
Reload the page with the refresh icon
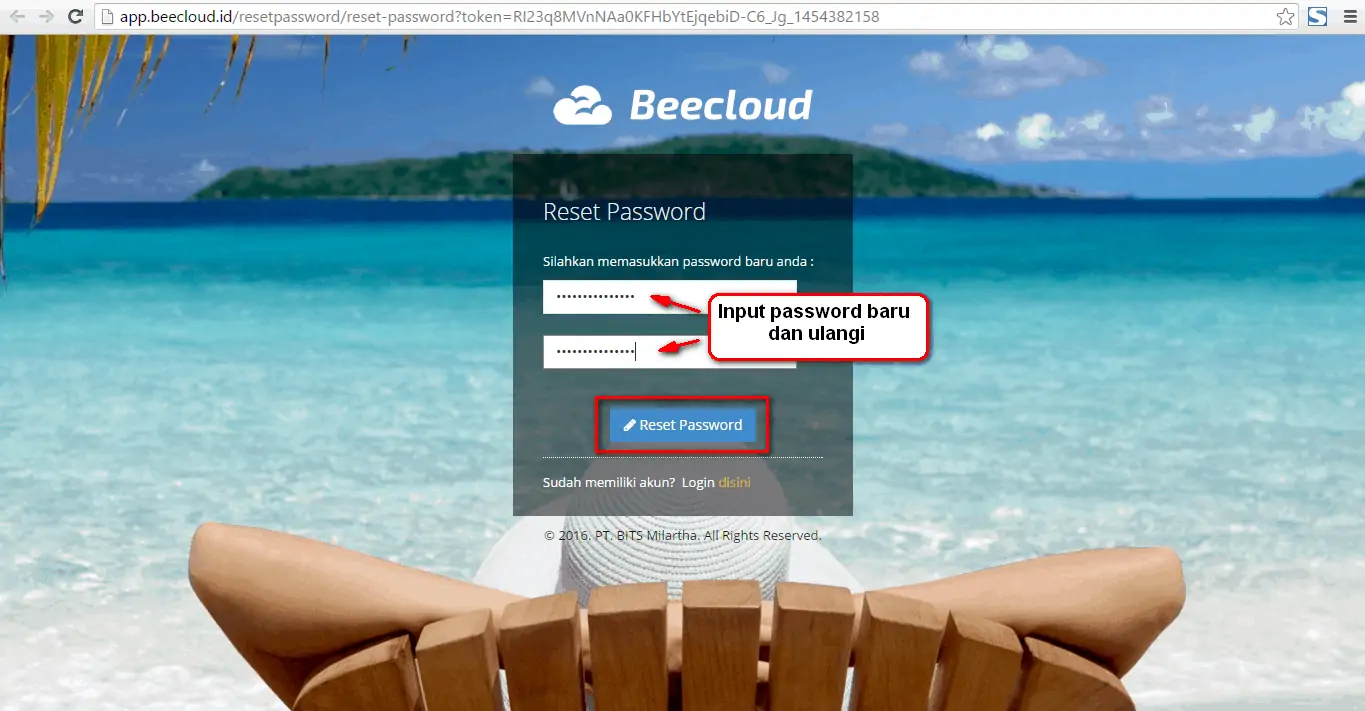75,17
